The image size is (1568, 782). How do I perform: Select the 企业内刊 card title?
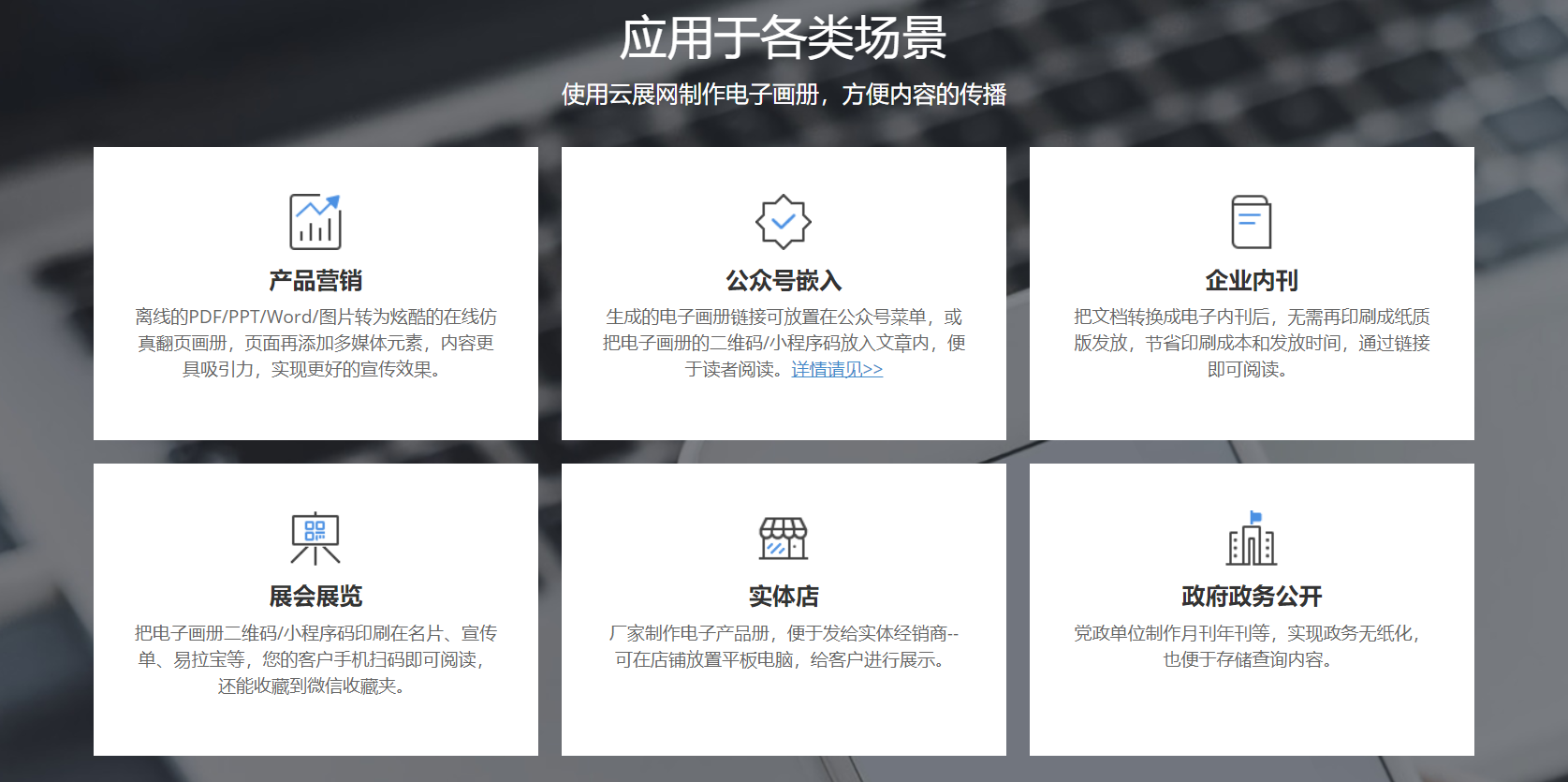tap(1252, 281)
